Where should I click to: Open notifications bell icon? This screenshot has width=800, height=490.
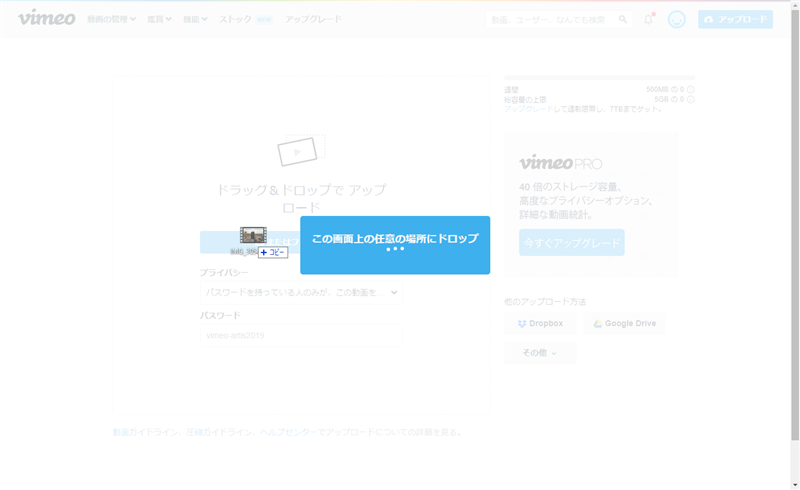[648, 19]
